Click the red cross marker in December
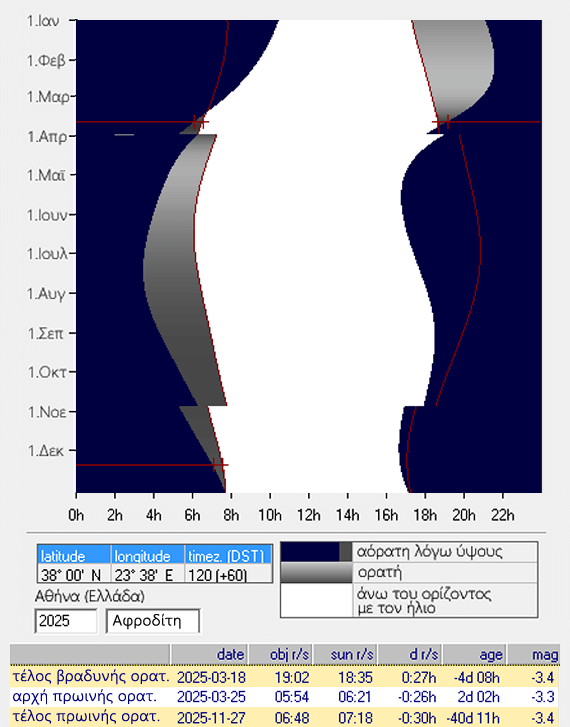 click(219, 465)
